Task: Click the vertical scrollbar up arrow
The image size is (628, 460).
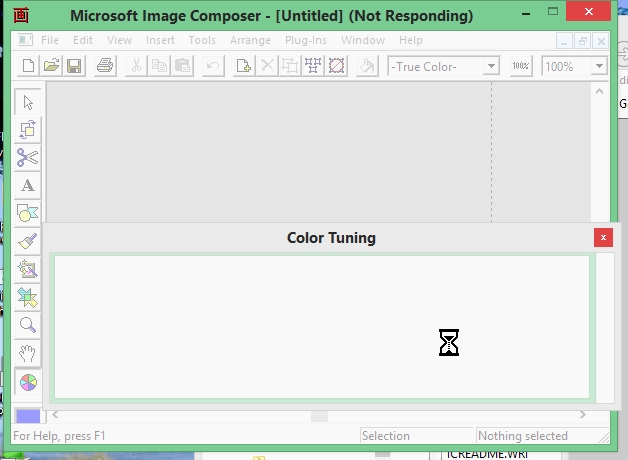Action: tap(599, 91)
